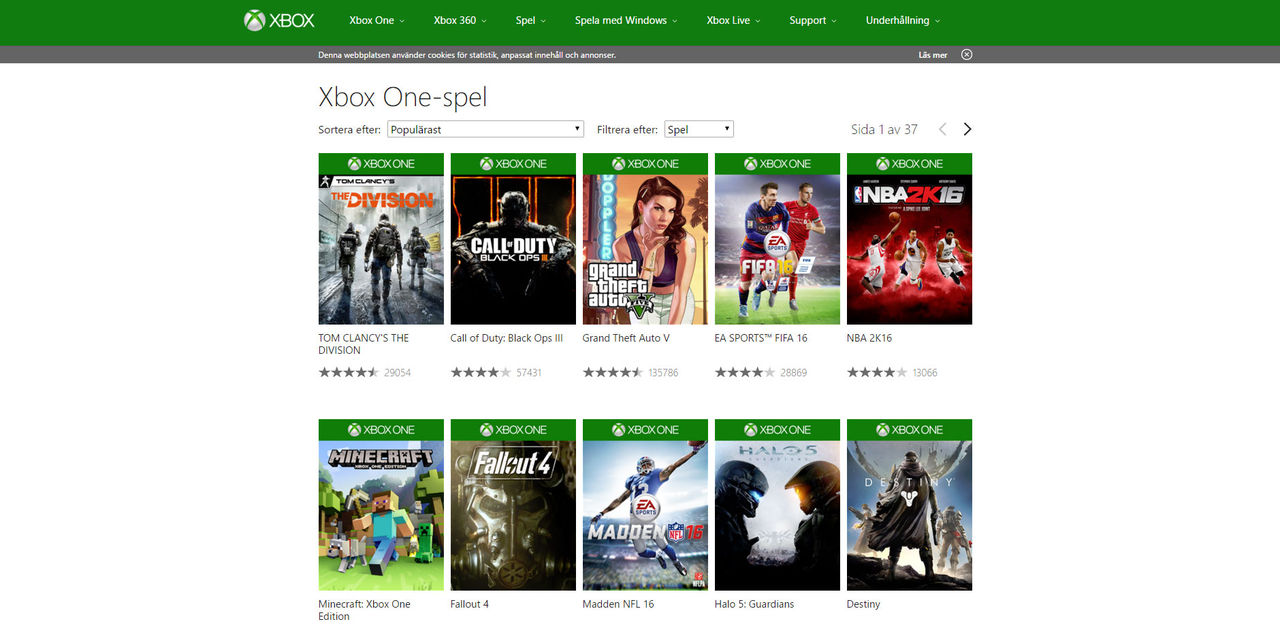Click the Minecraft Xbox One Edition cover
This screenshot has width=1280, height=626.
[381, 515]
